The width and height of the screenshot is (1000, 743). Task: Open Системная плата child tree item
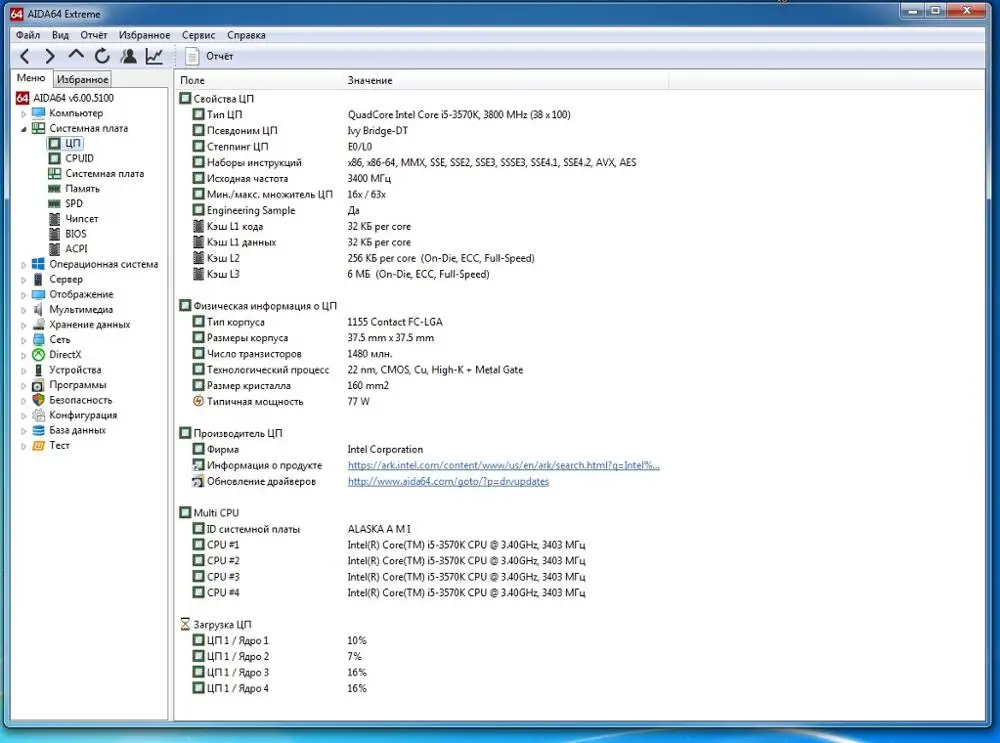[x=105, y=173]
